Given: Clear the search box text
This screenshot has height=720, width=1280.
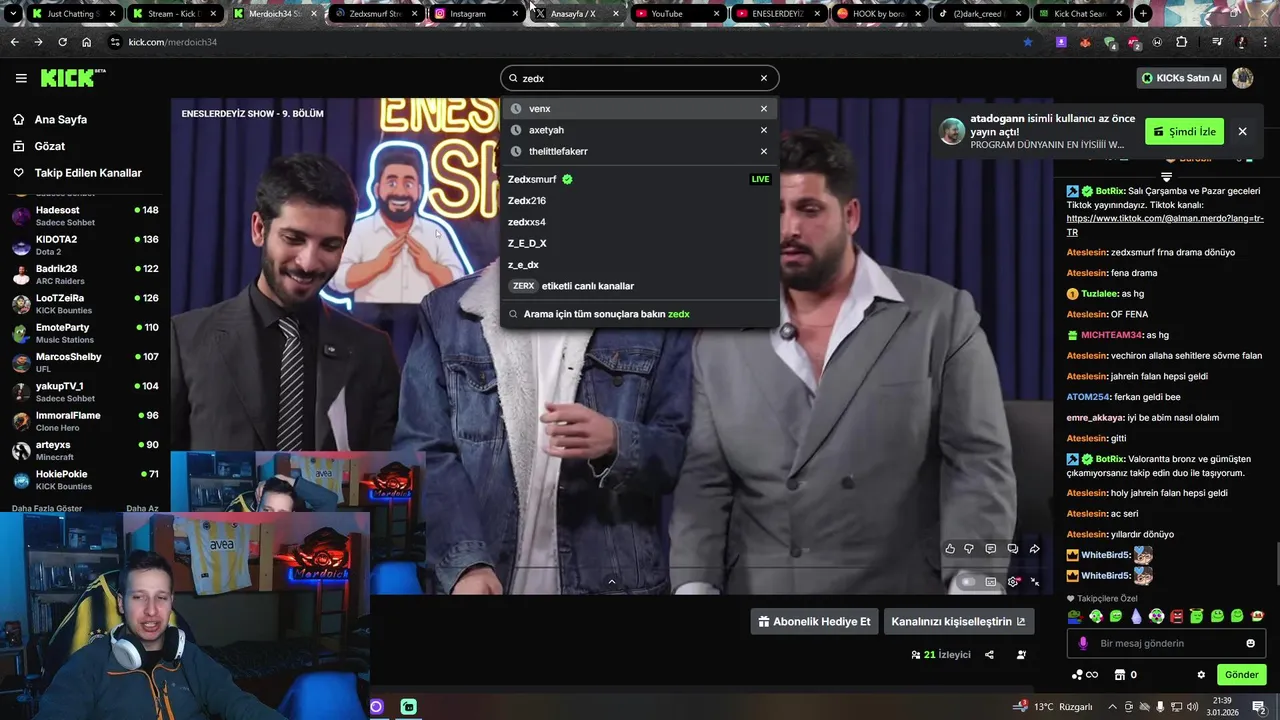Looking at the screenshot, I should (x=764, y=78).
